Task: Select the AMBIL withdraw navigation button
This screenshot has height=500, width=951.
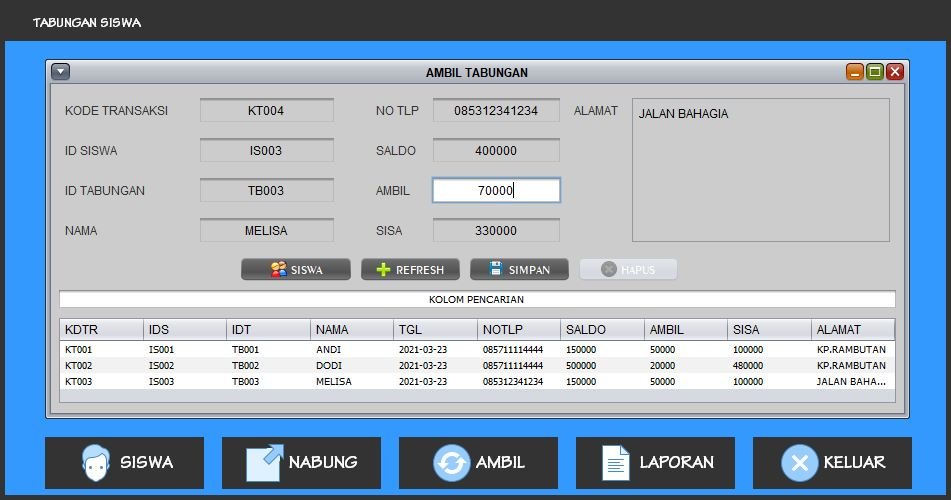Action: click(x=478, y=462)
